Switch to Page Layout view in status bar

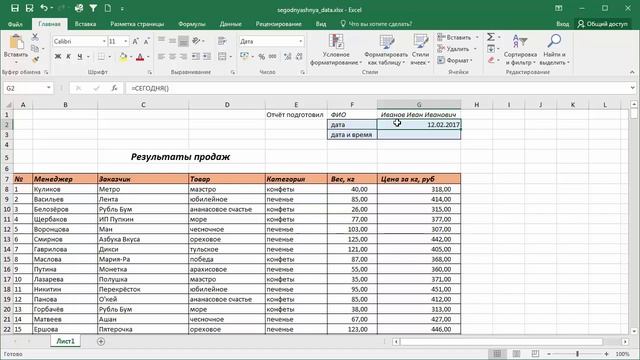point(516,354)
